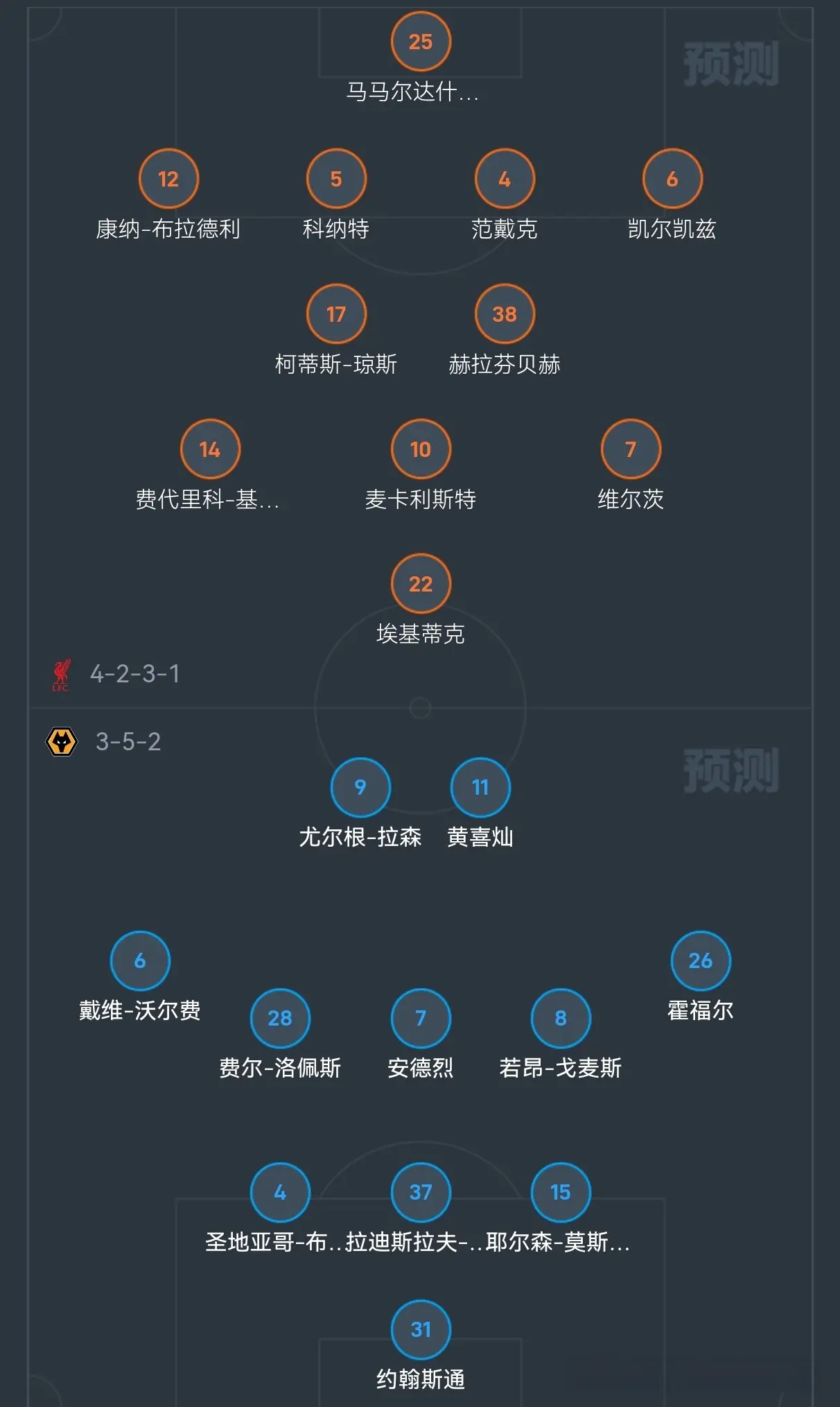Select the number 38 赫拉芬贝赫 circle

click(505, 314)
